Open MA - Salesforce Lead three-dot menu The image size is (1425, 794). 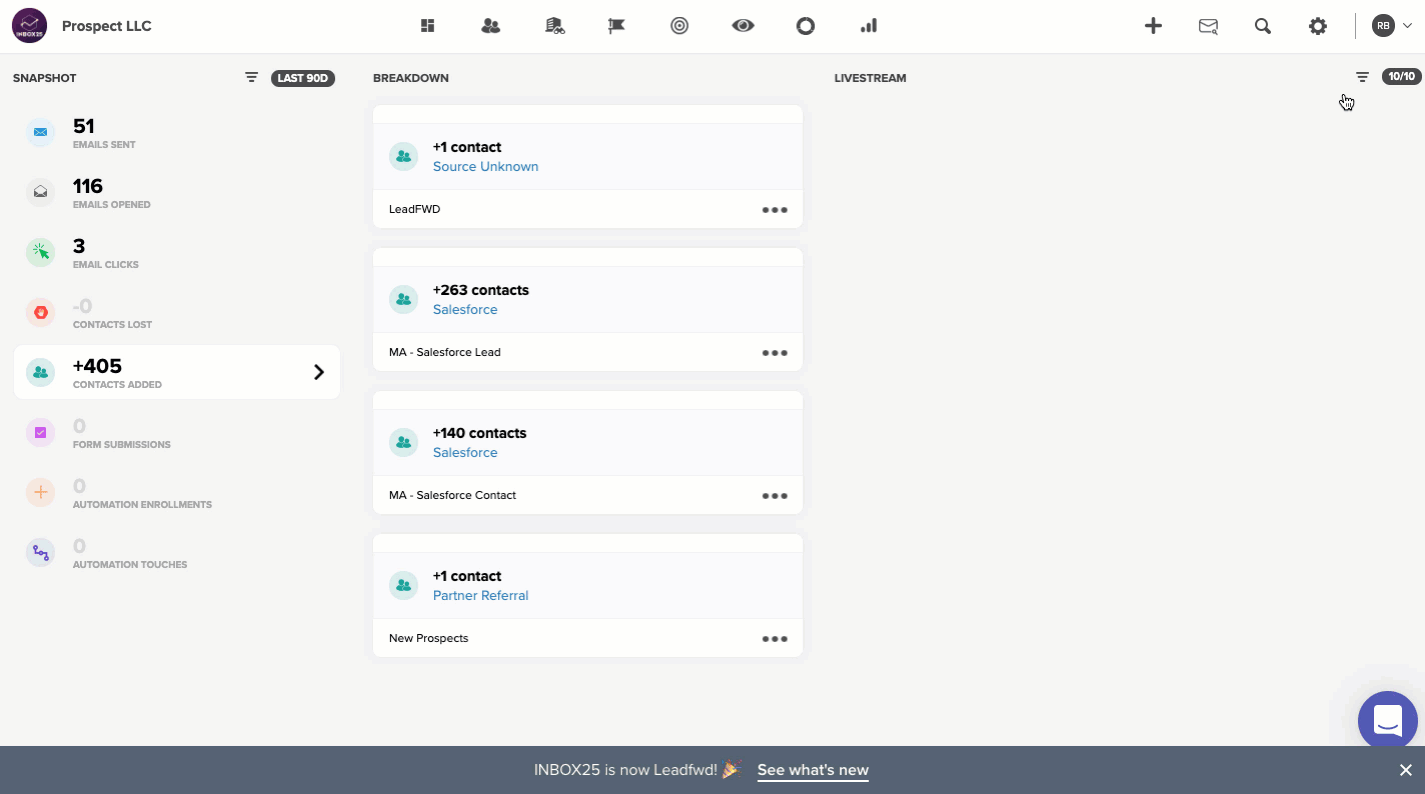pos(775,353)
